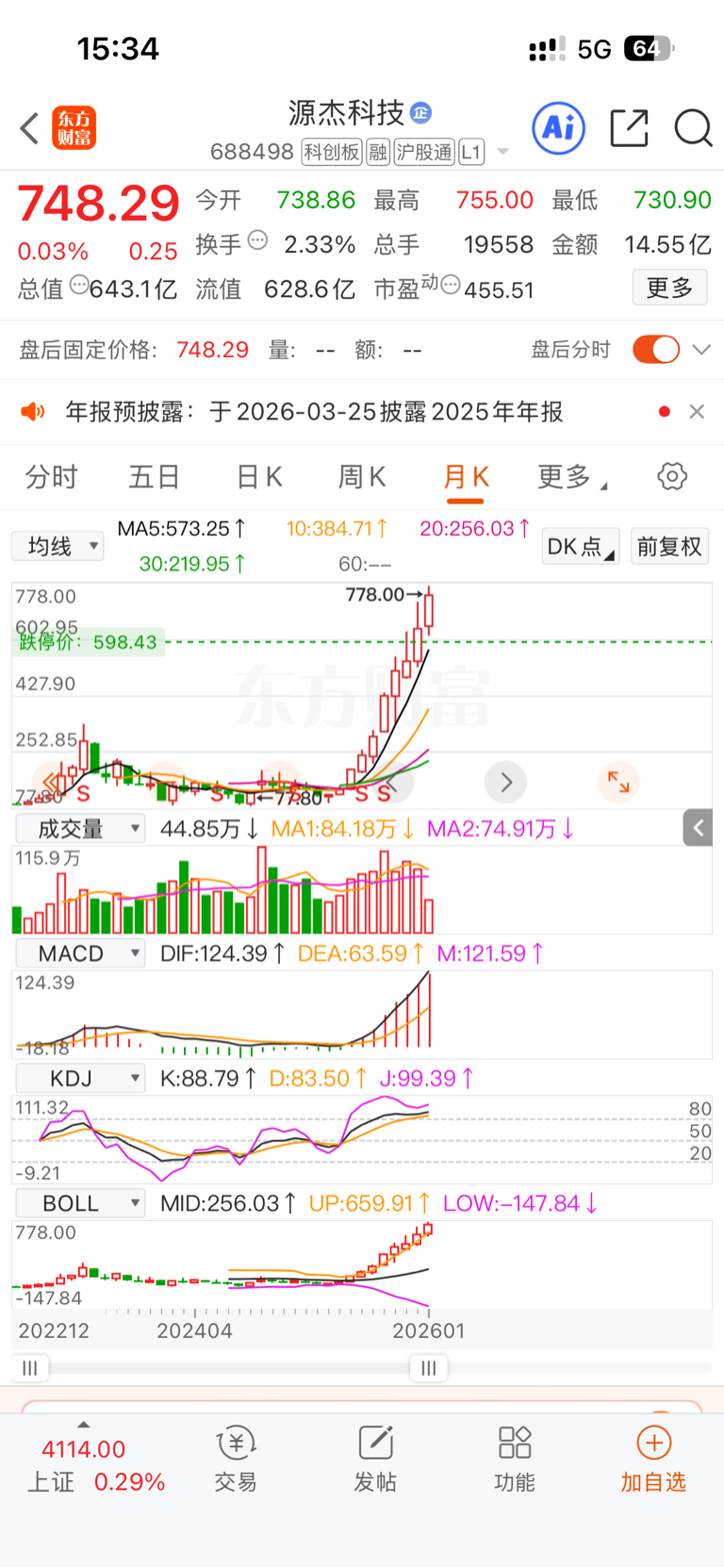This screenshot has height=1568, width=724.
Task: Tap the left timeline range handle
Action: [30, 1368]
